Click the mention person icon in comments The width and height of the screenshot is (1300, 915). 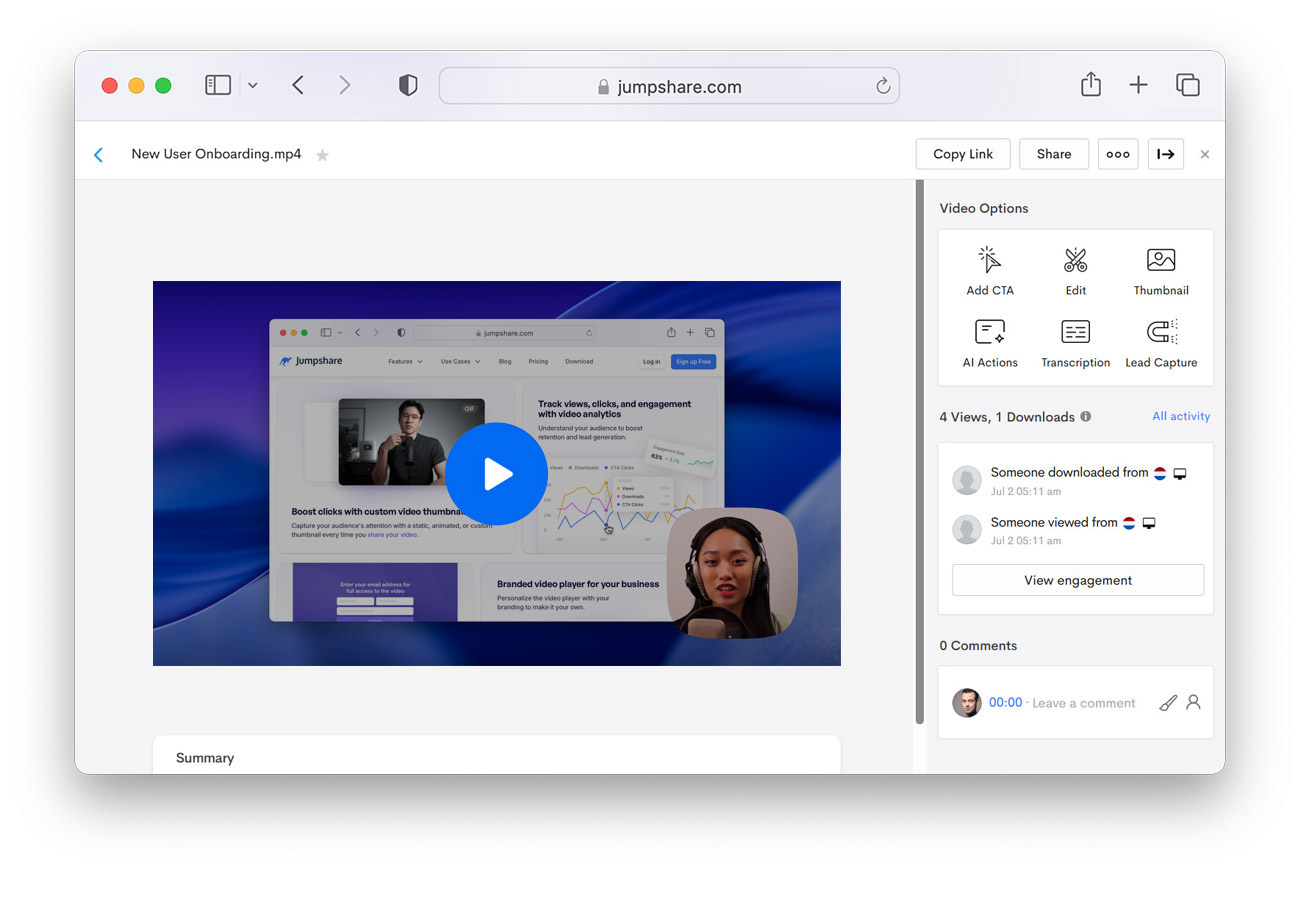coord(1193,702)
